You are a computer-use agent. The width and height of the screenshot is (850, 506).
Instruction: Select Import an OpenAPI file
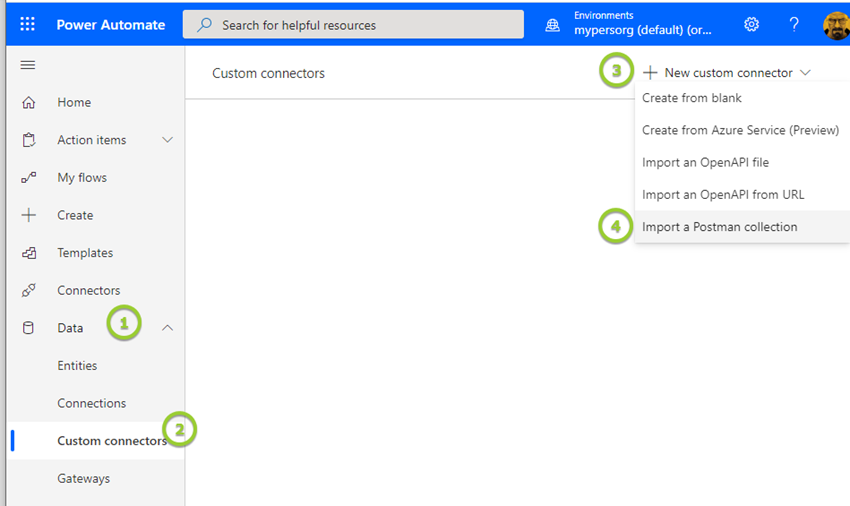[705, 162]
